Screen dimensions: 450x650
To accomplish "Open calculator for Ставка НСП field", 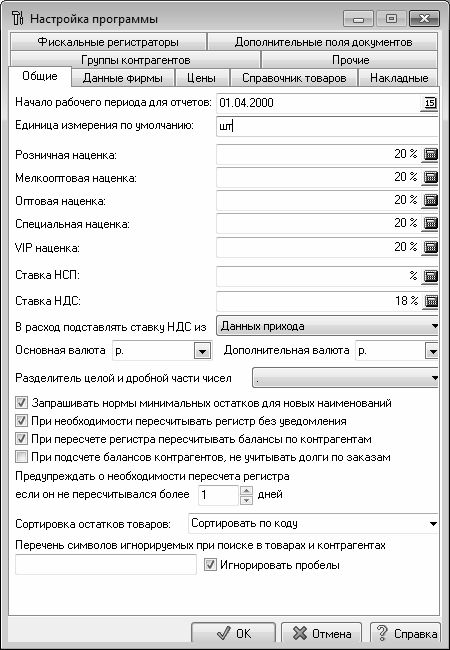I will tap(431, 276).
